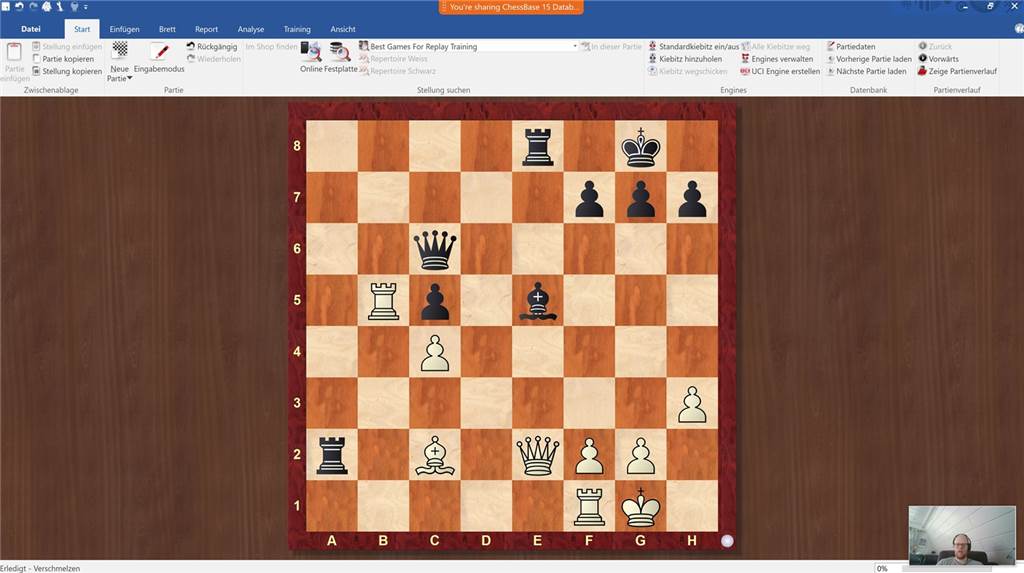Image resolution: width=1024 pixels, height=573 pixels.
Task: Click the white king on g1
Action: (641, 506)
